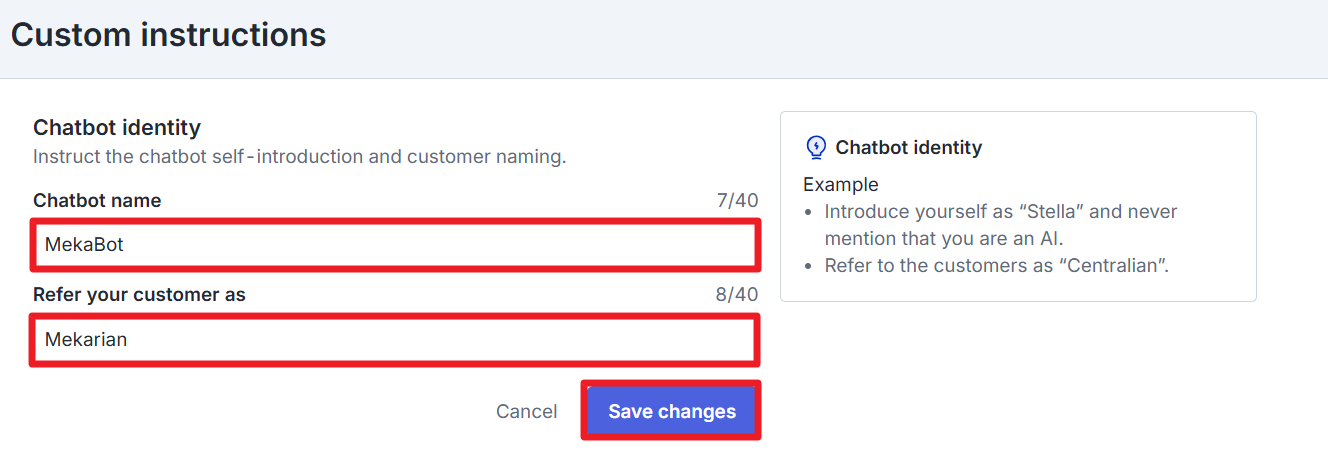The height and width of the screenshot is (462, 1328).
Task: Click the 8/40 character counter
Action: coord(737,295)
